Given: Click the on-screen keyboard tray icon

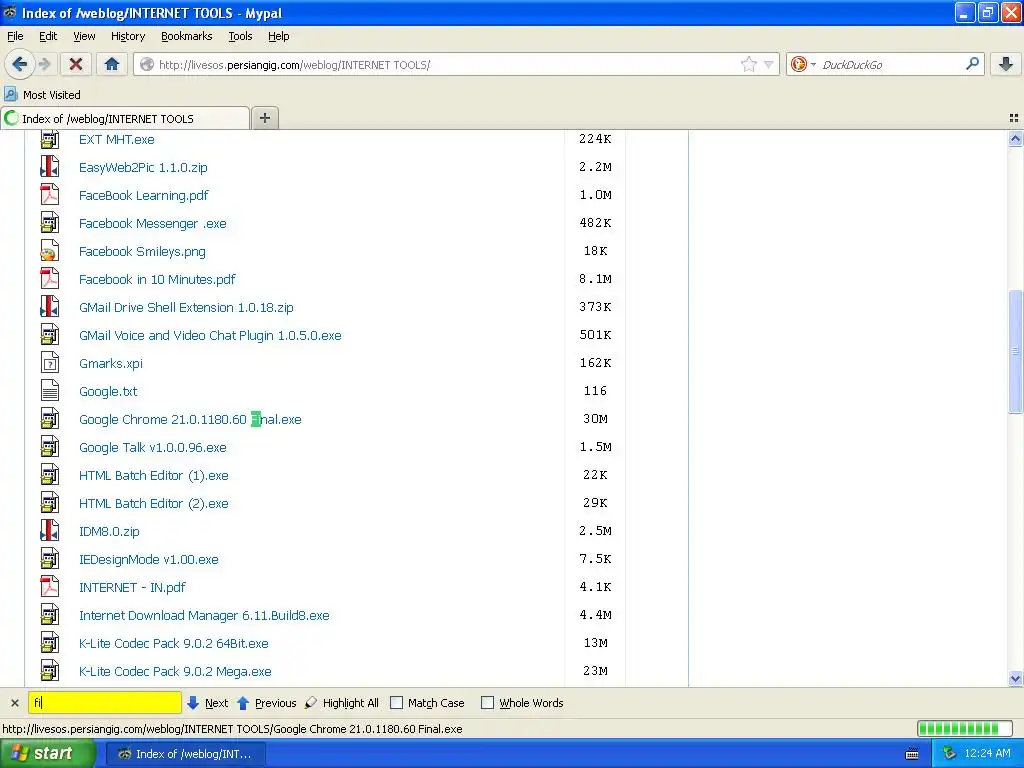Looking at the screenshot, I should tap(912, 754).
